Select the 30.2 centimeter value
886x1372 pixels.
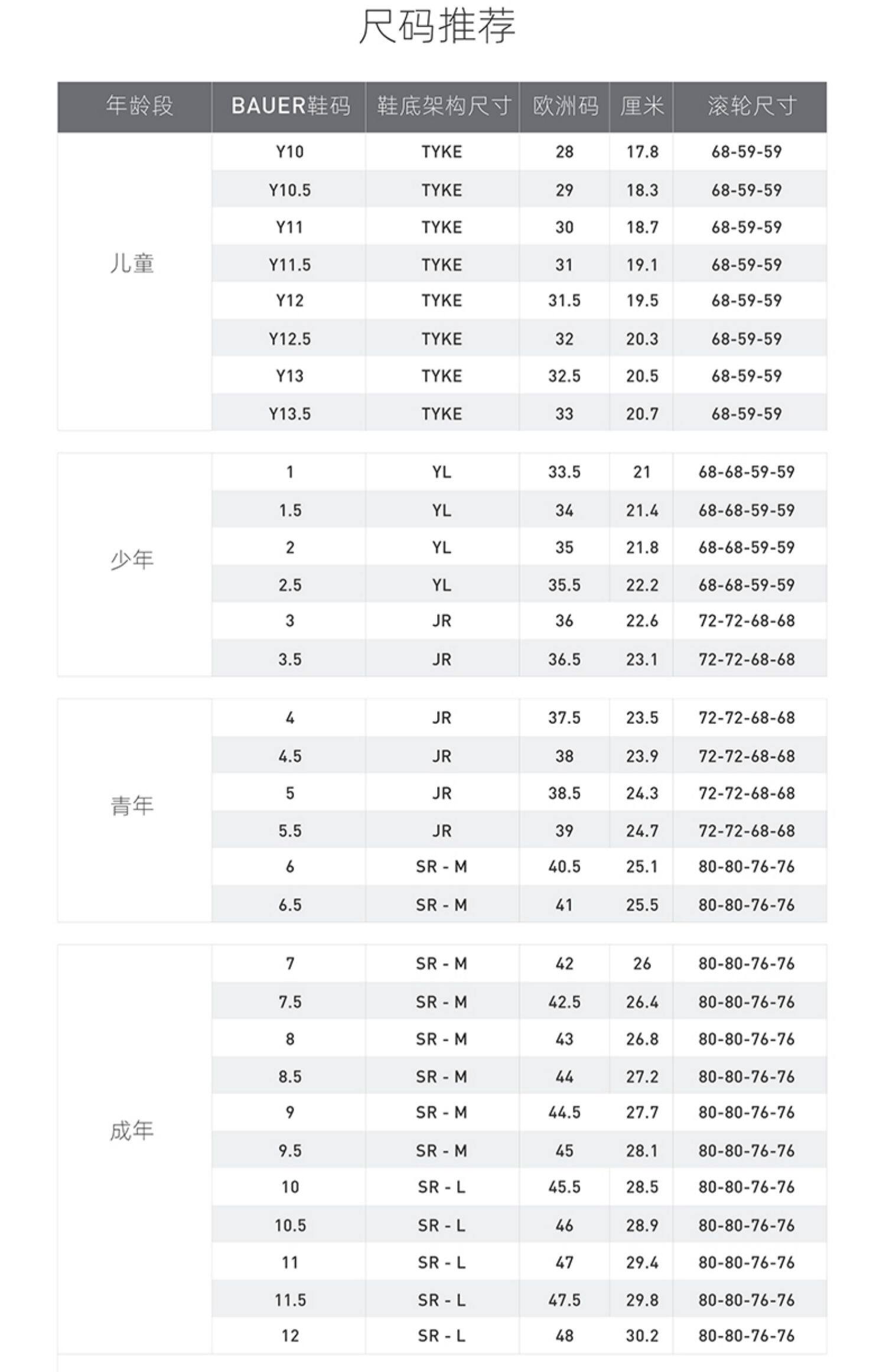pos(642,1335)
